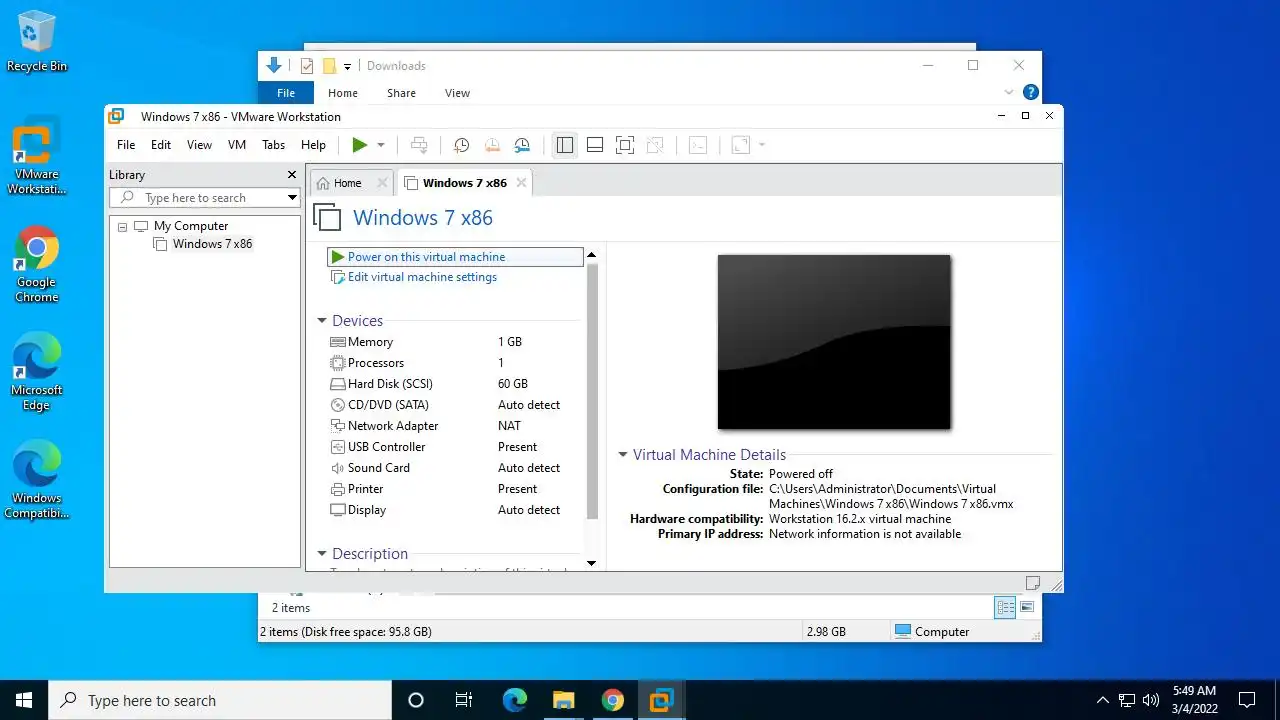
Task: Open the VM menu
Action: coord(237,145)
